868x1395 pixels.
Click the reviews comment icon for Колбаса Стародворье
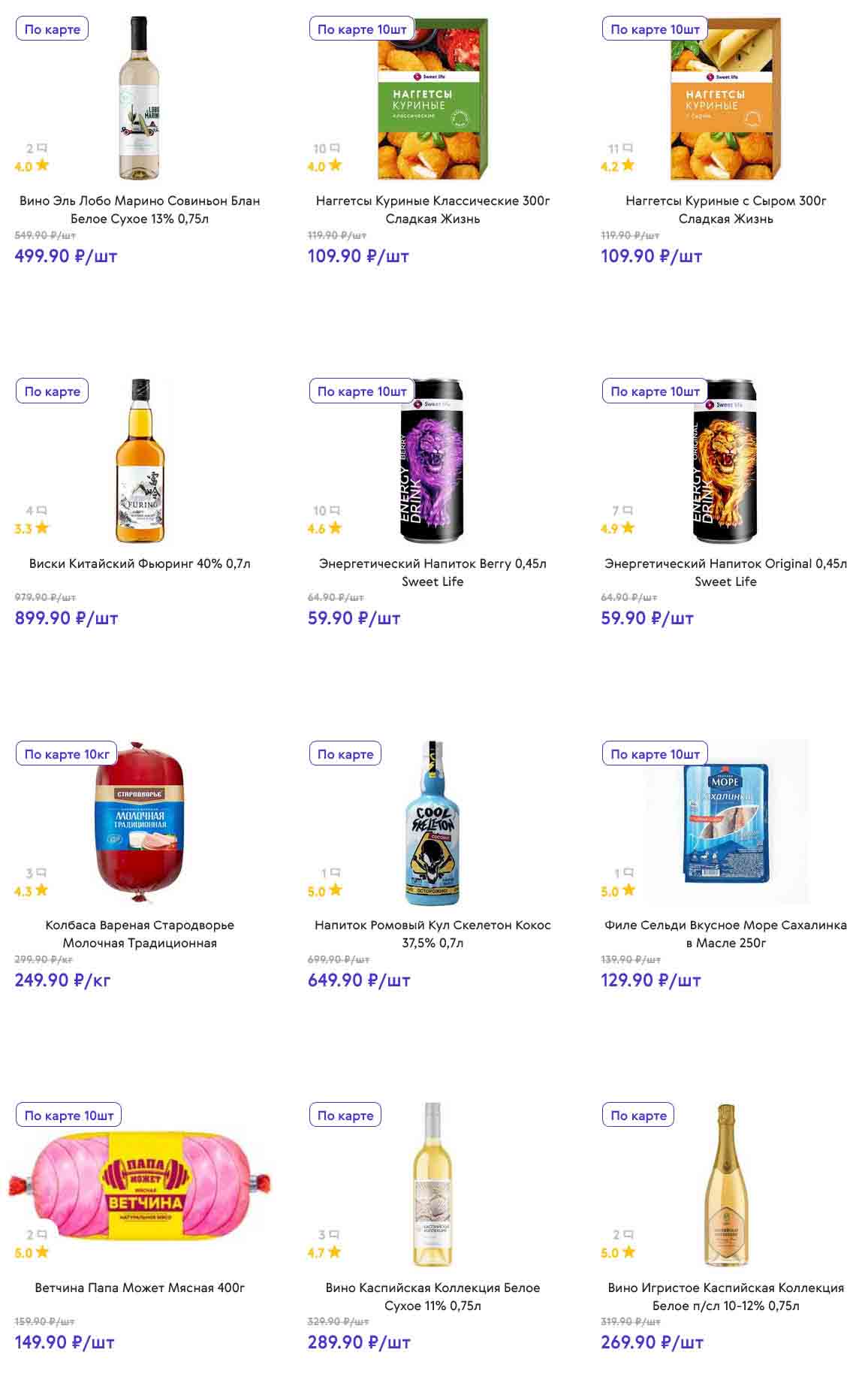click(41, 873)
